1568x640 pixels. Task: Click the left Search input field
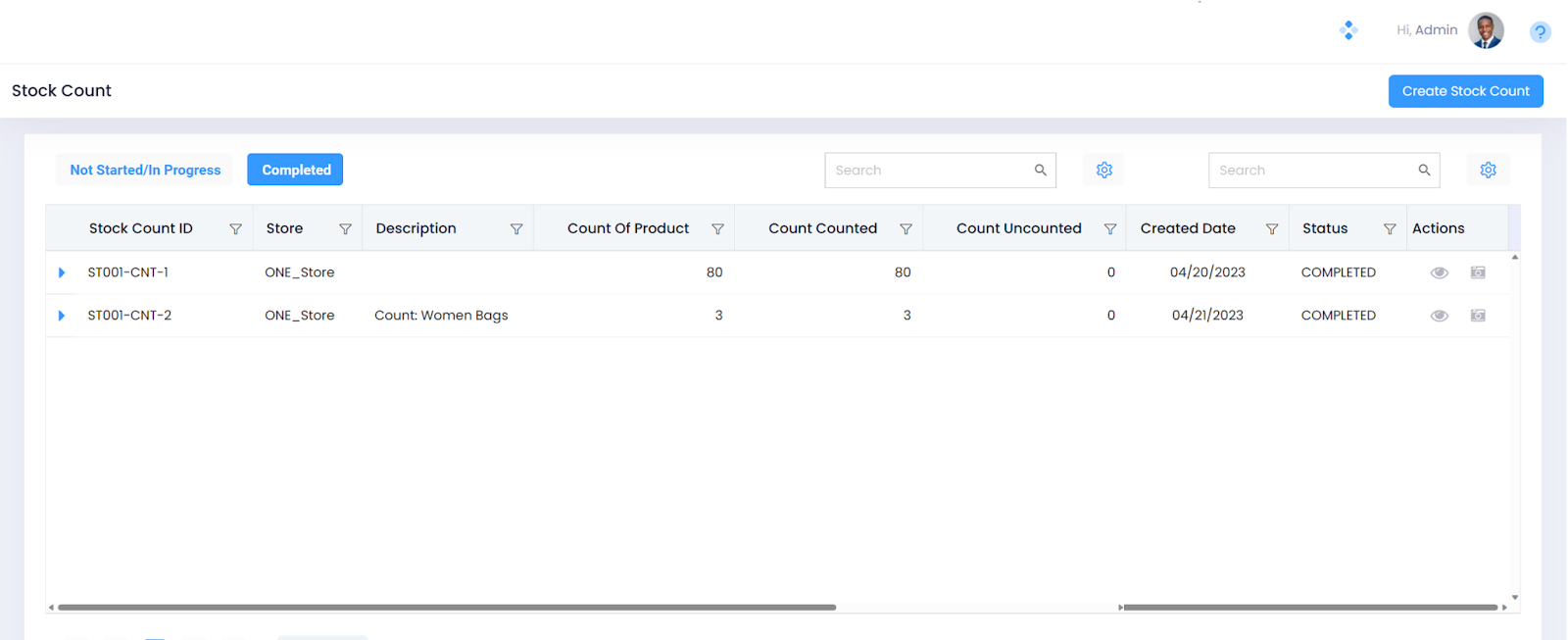tap(928, 171)
